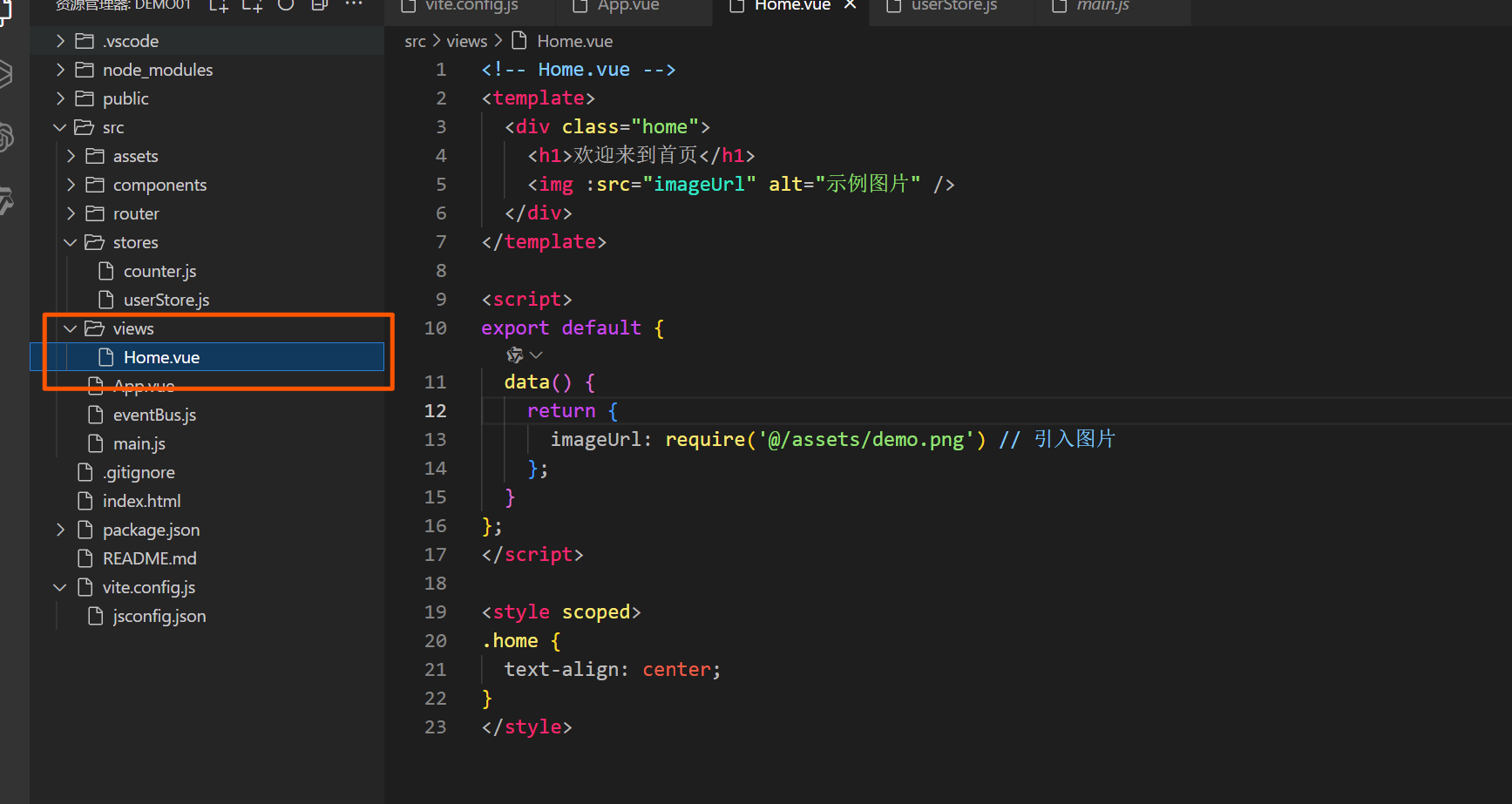Collapse all folders with the explorer header icon

pos(320,5)
